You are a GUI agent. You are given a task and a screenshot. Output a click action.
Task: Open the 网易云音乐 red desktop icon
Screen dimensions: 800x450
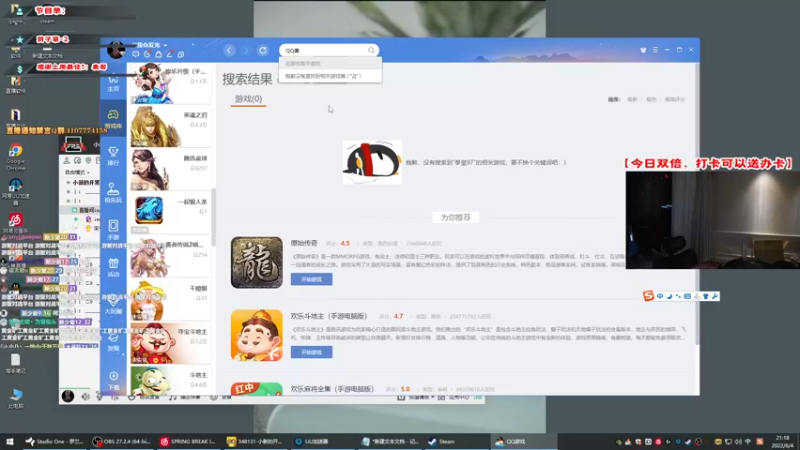point(15,222)
